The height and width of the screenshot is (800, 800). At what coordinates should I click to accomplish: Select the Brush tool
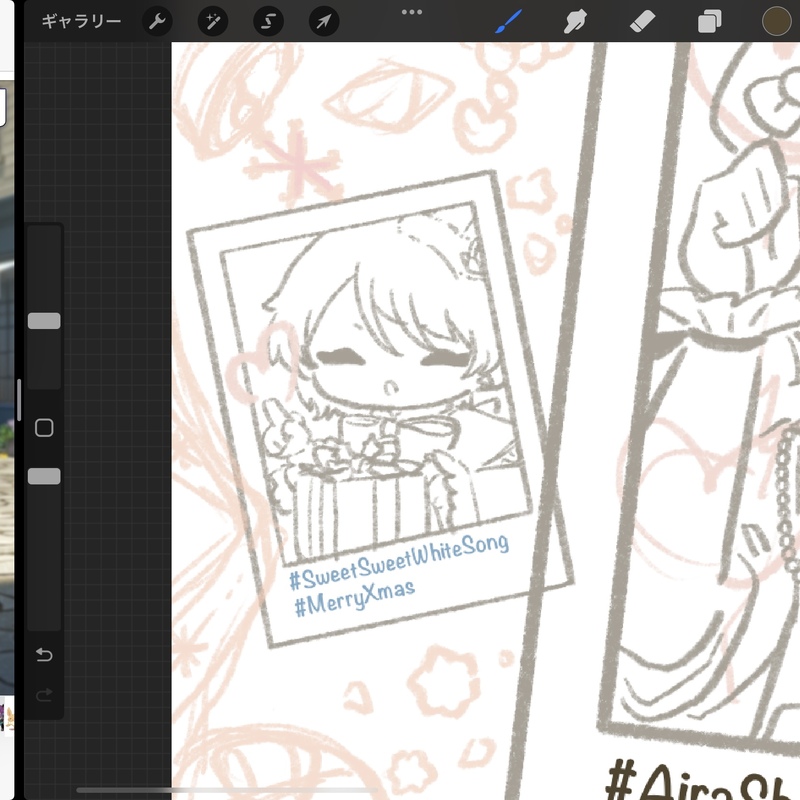pos(508,21)
